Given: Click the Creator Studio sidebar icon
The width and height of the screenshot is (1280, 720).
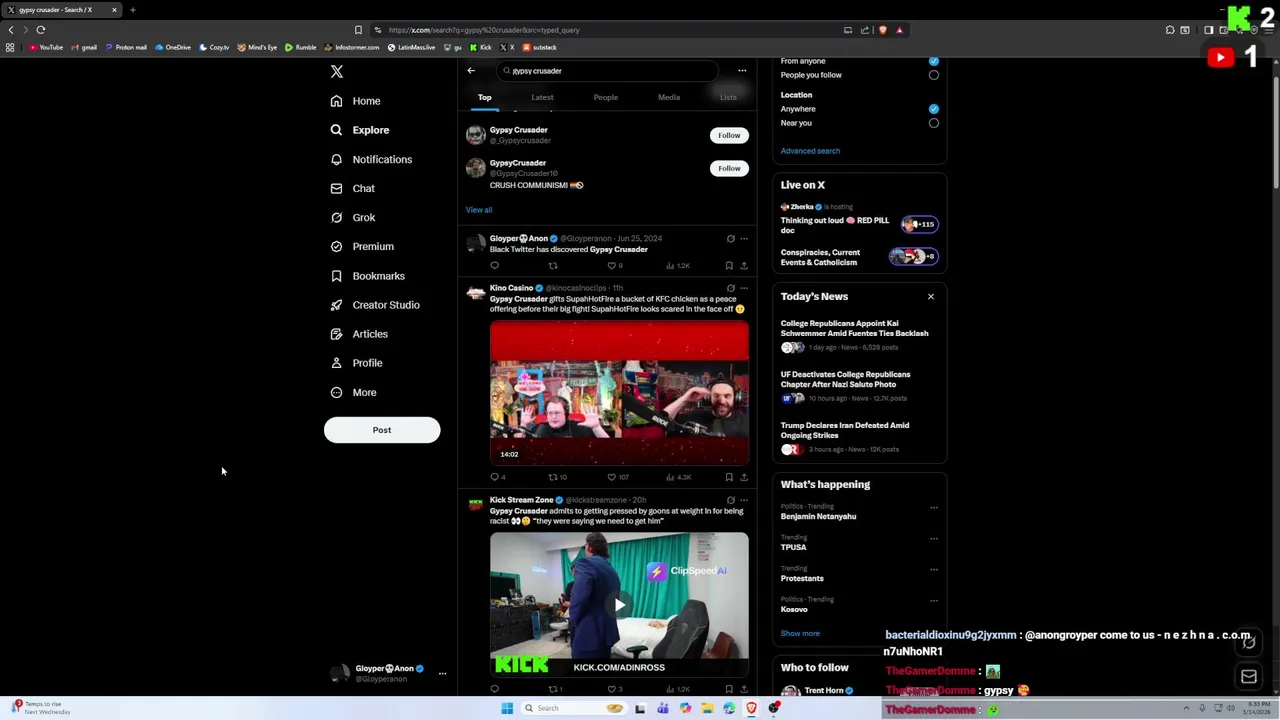Looking at the screenshot, I should pyautogui.click(x=336, y=305).
